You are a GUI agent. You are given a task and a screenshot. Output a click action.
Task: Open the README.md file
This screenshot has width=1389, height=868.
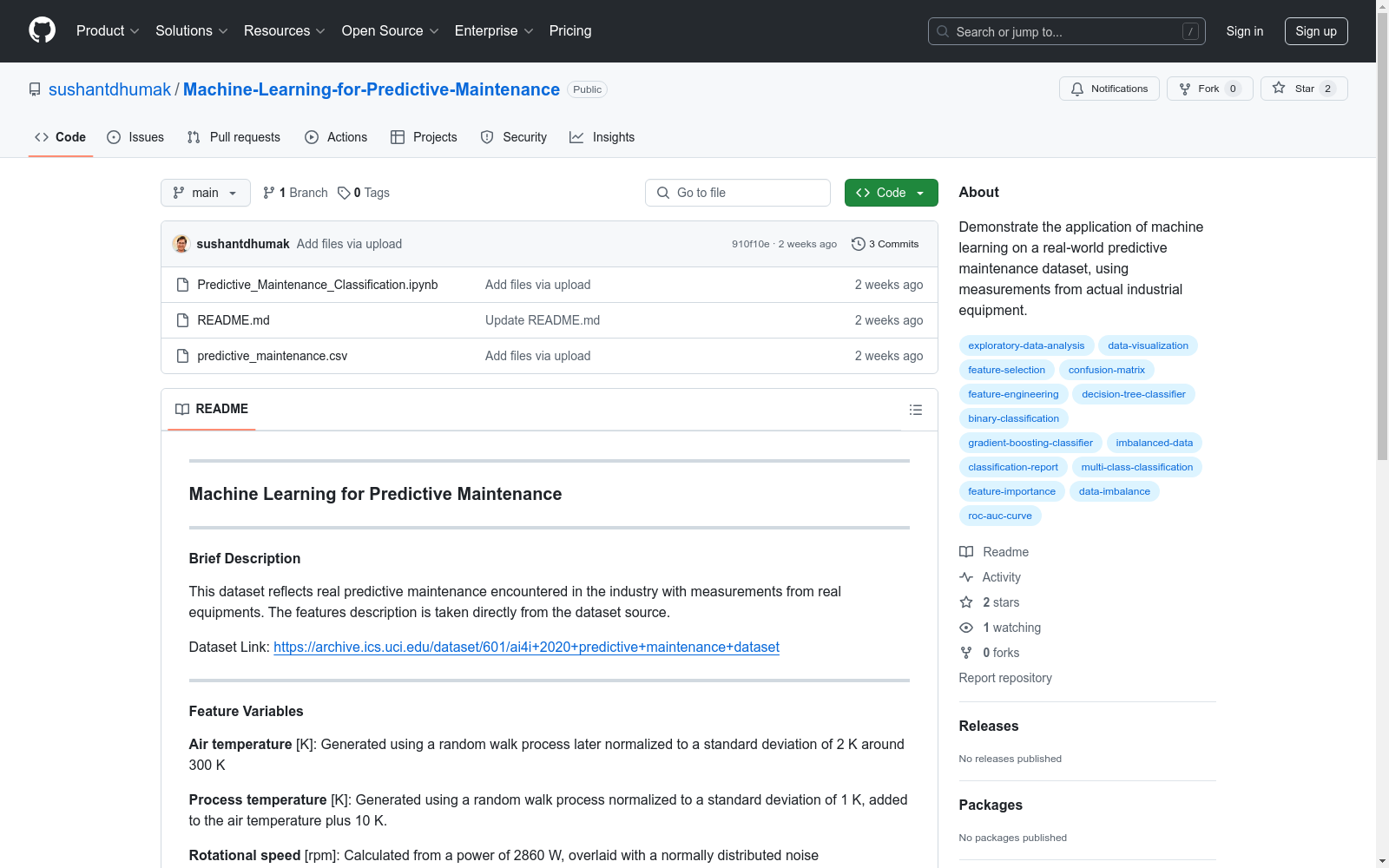234,320
